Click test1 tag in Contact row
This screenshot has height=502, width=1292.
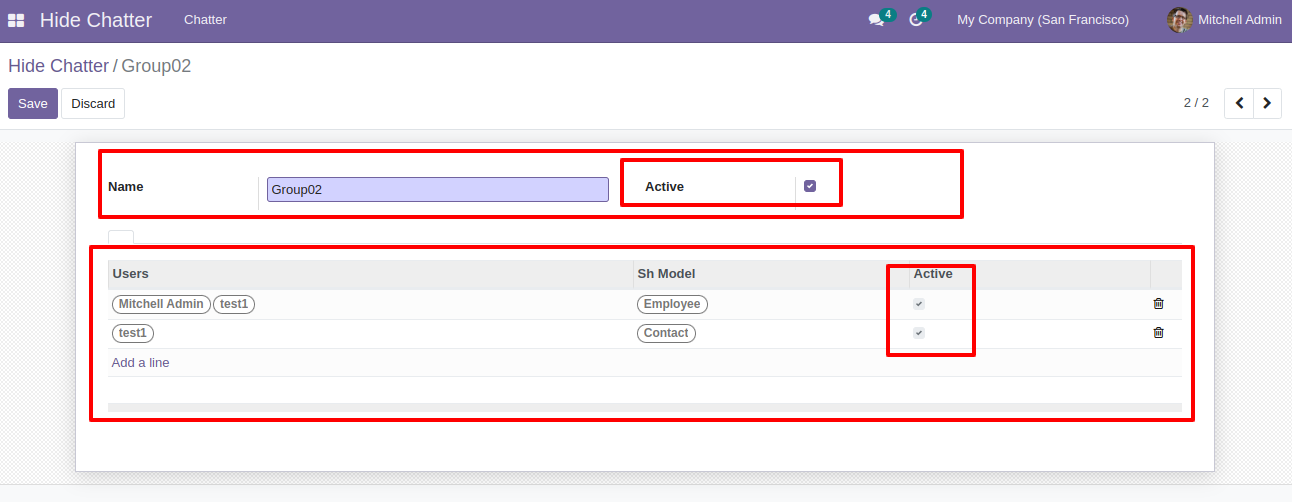133,333
